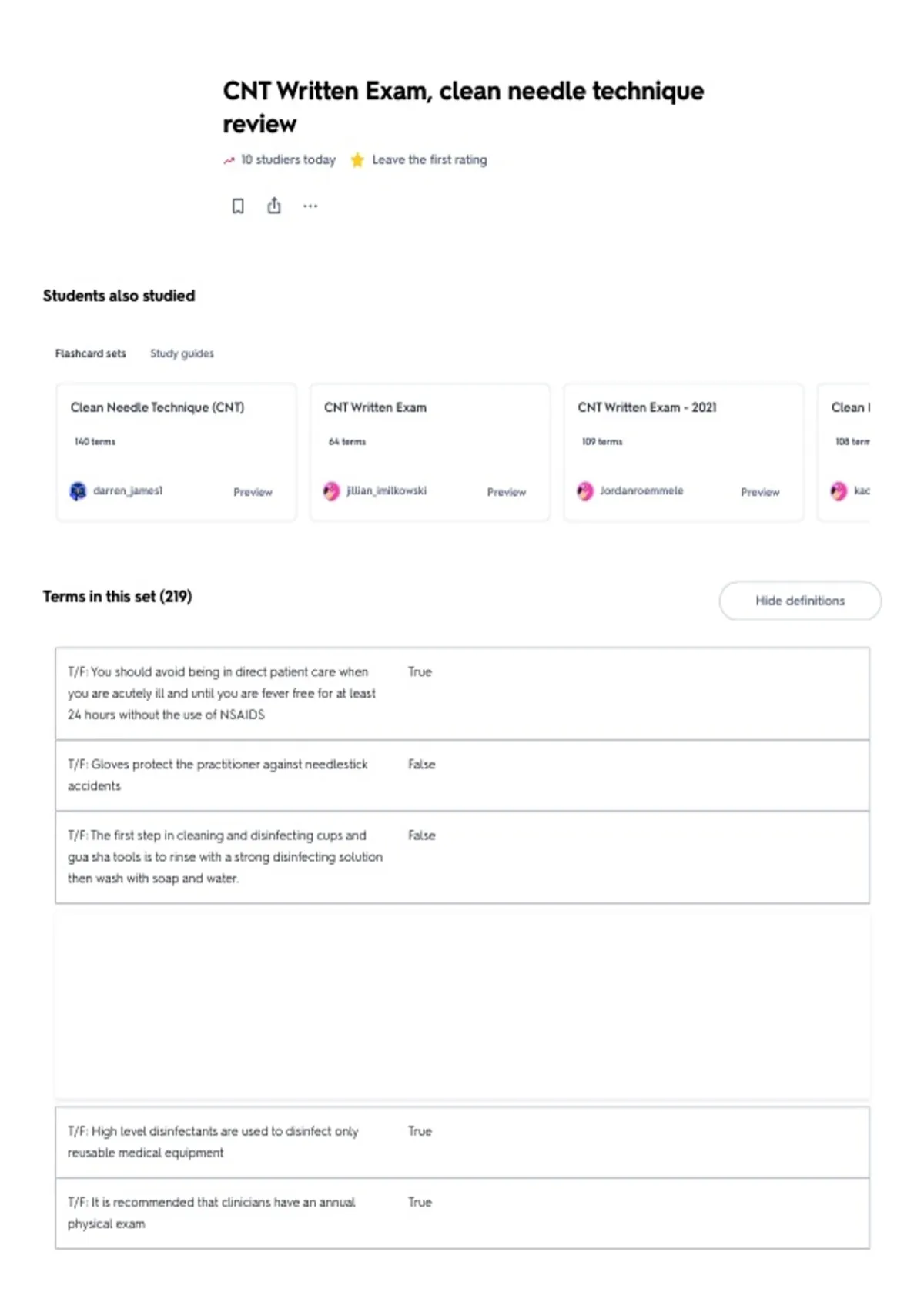Click jillian_imilkowski profile avatar

point(332,491)
